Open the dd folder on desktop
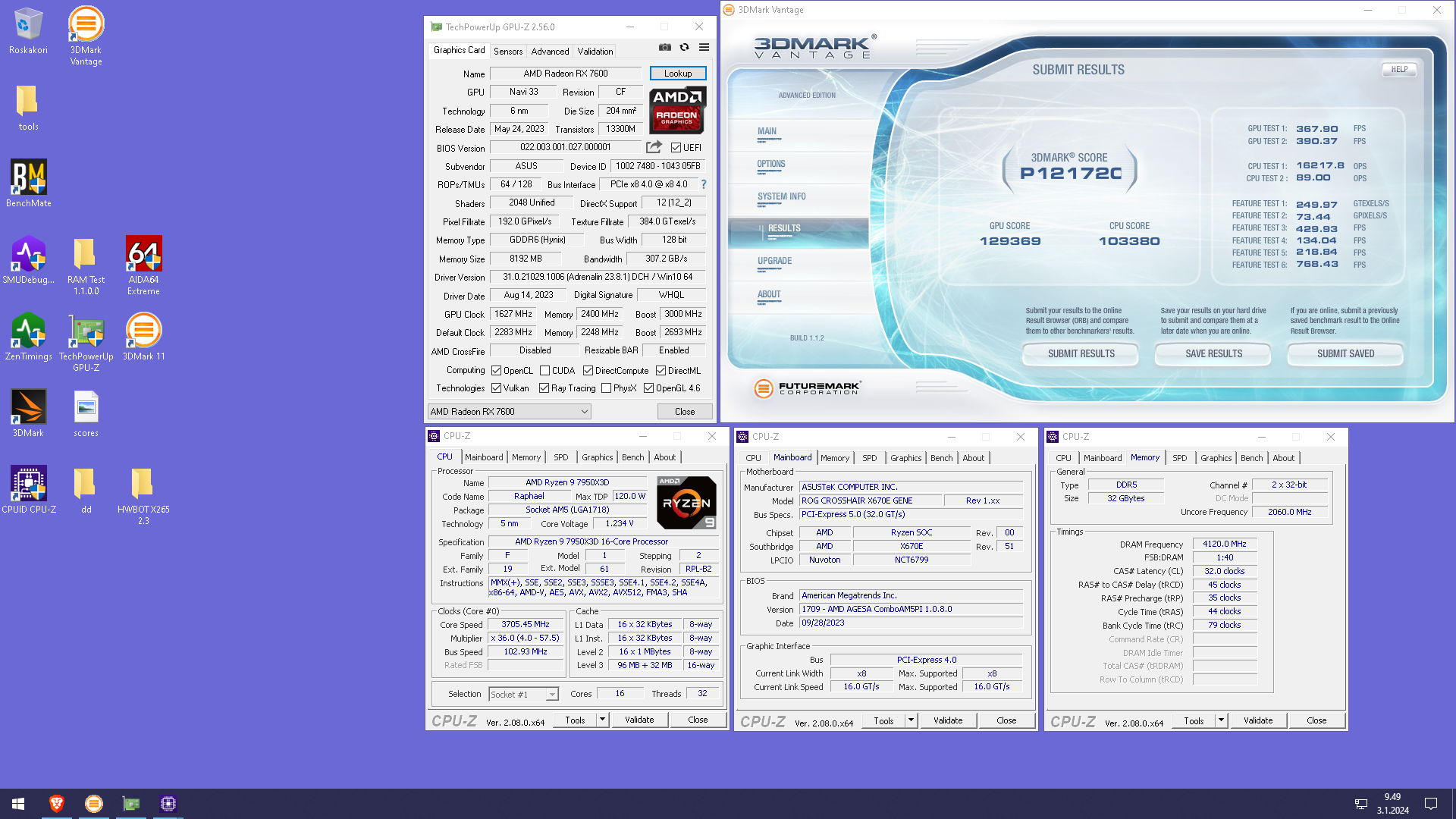1456x819 pixels. tap(86, 490)
